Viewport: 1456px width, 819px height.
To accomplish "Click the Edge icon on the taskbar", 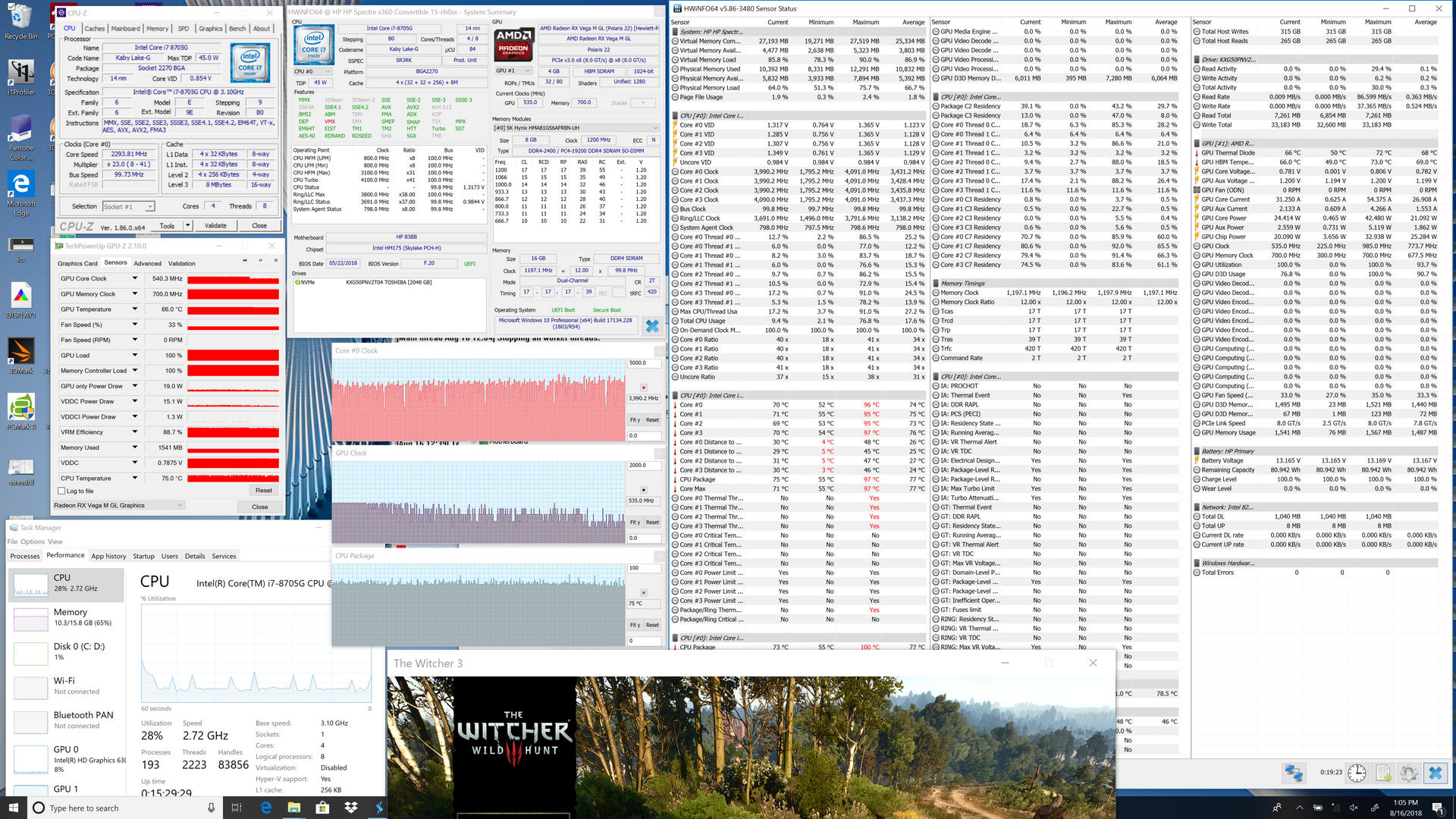I will coord(266,808).
